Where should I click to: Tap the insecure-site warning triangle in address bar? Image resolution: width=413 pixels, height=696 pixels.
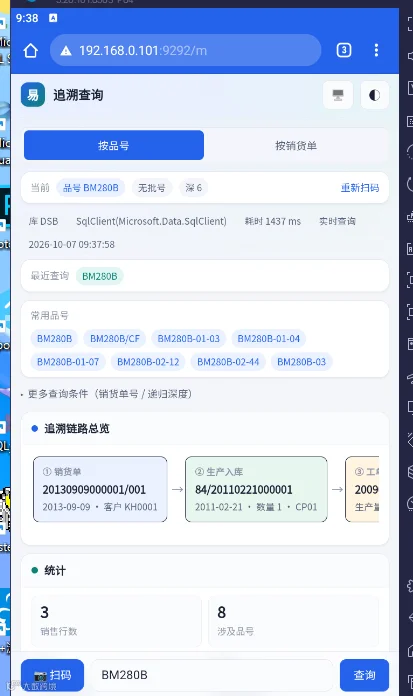(66, 51)
